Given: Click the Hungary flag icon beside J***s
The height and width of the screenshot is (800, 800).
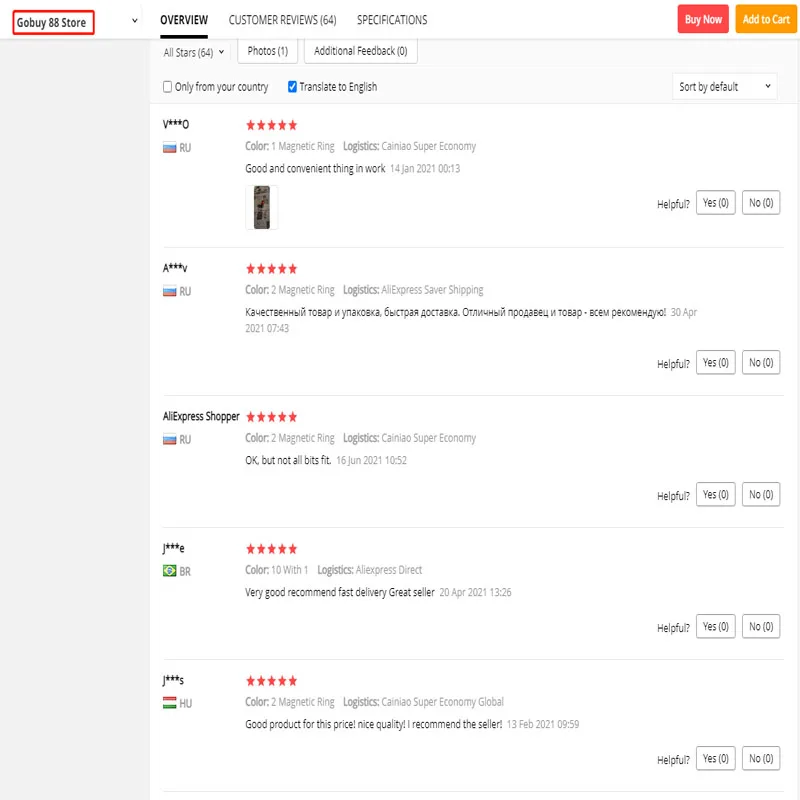Looking at the screenshot, I should [170, 704].
